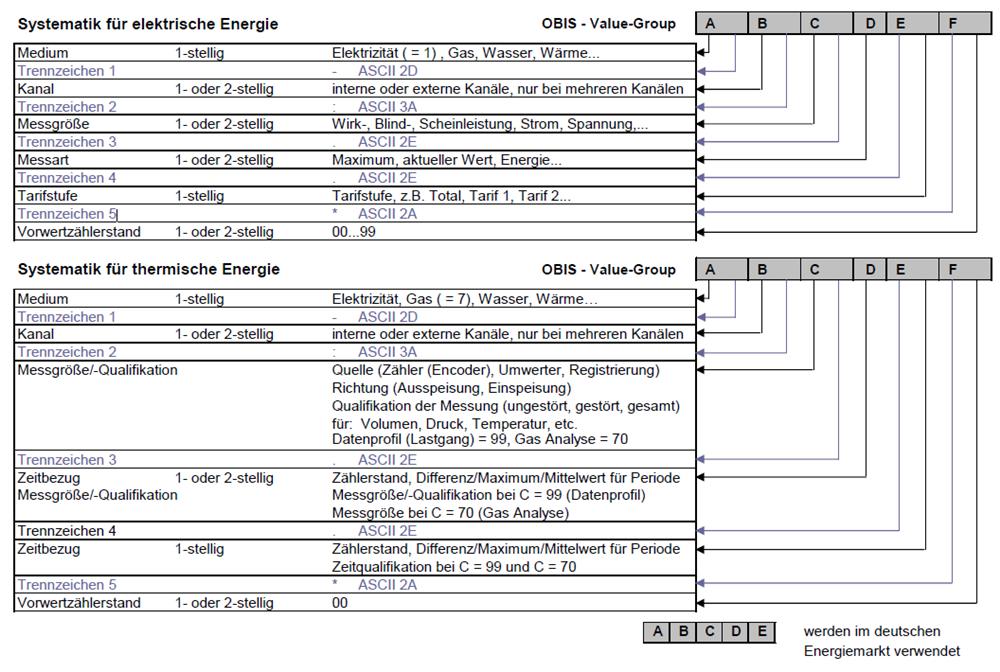Click "Vorwertzählerstand" in electrical table
The image size is (1000, 672).
79,231
